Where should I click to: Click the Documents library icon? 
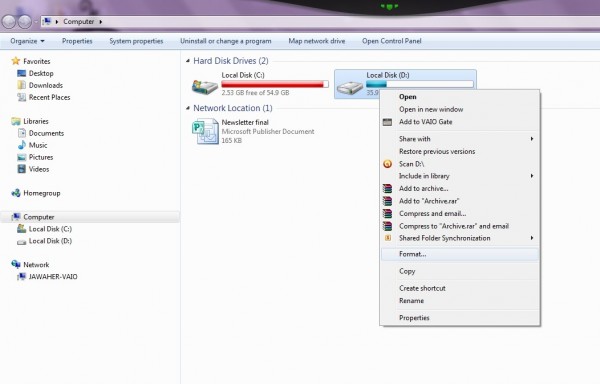[x=22, y=133]
